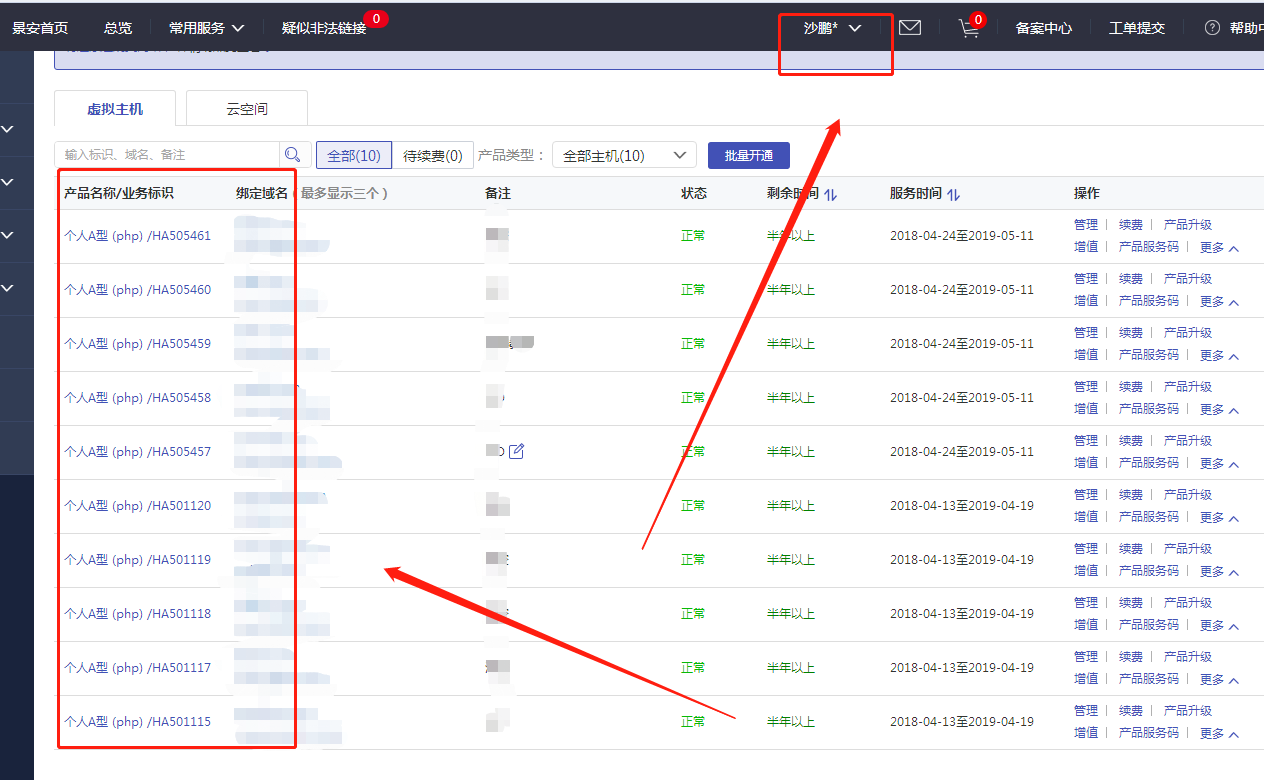Open the 全部主机(10) product type dropdown

point(624,155)
